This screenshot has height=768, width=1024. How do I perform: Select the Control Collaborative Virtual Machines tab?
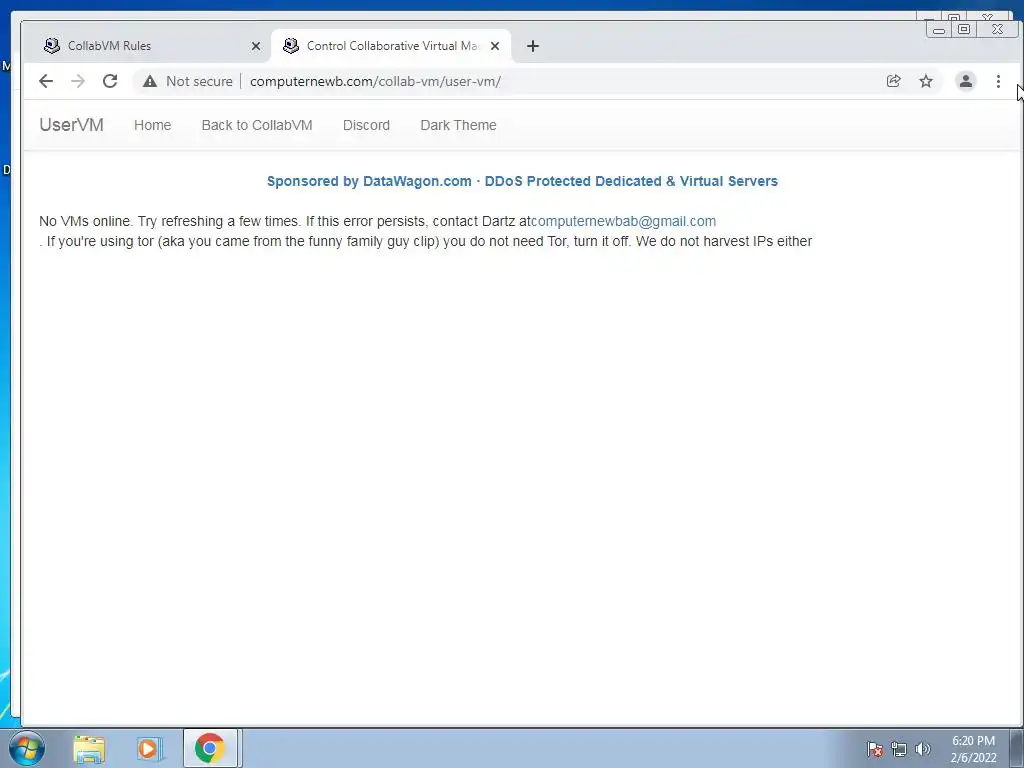[x=391, y=46]
